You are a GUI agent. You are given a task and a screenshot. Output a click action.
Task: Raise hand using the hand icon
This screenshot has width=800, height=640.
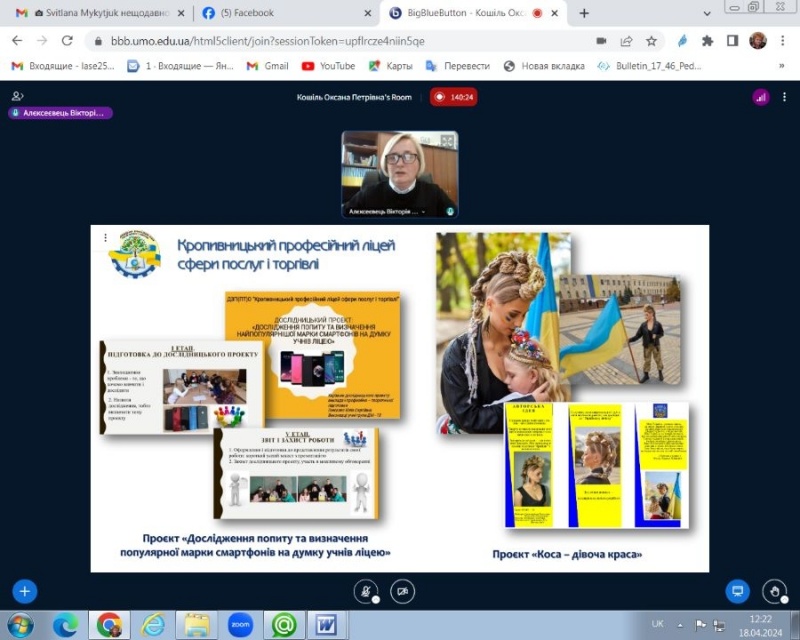point(774,590)
